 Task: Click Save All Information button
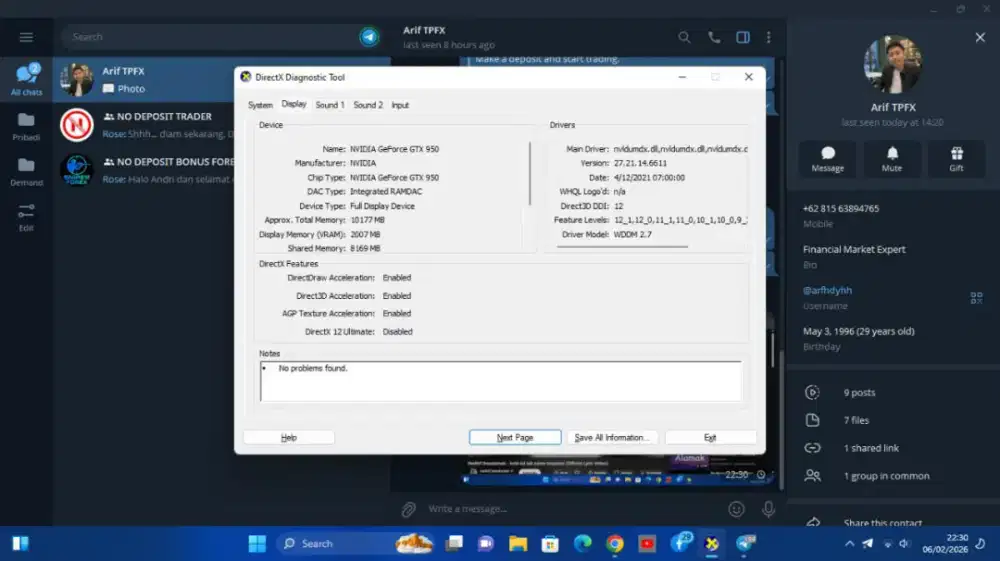click(613, 437)
